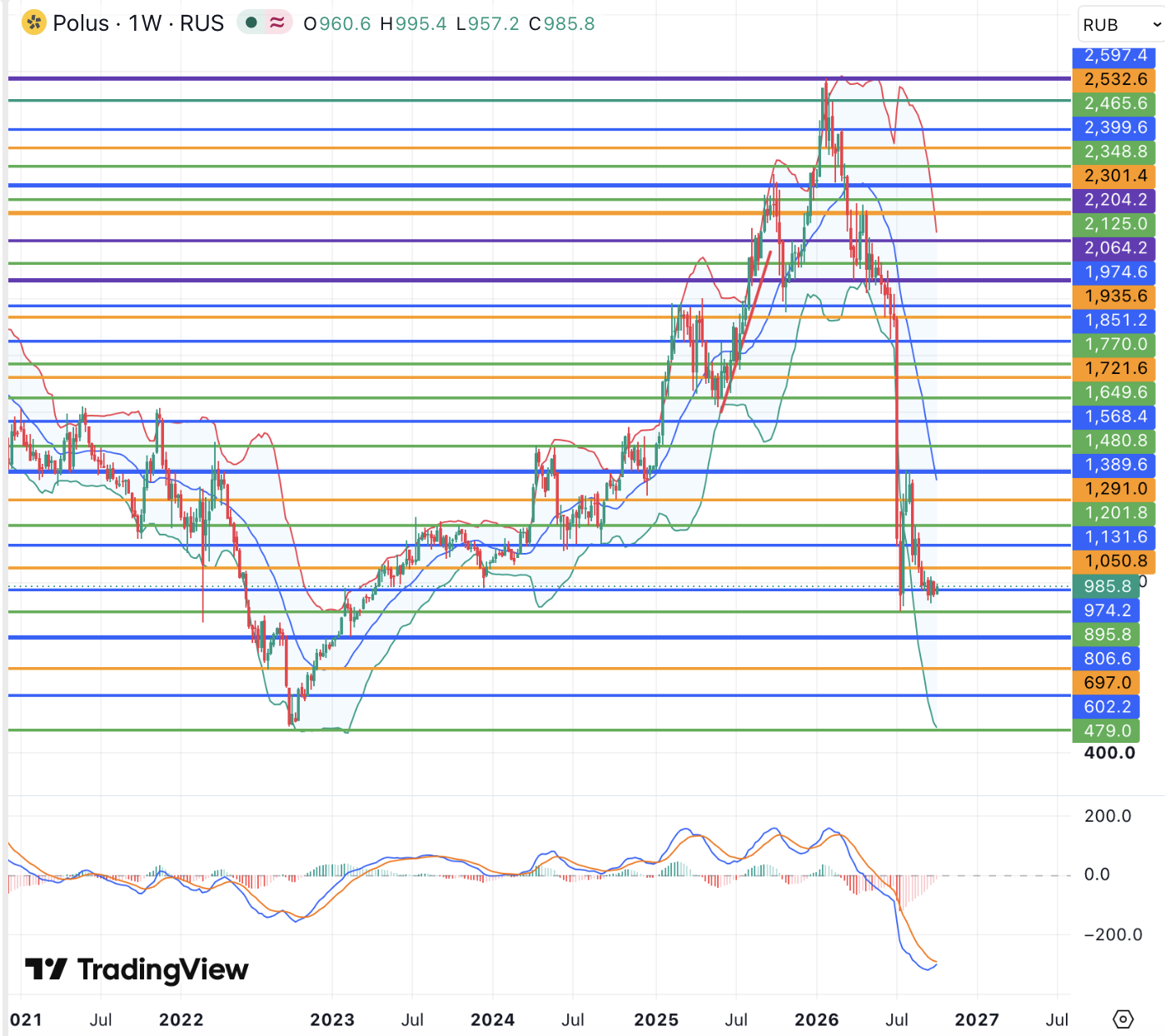The image size is (1165, 1036).
Task: Select the 697.0 orange price label
Action: [1107, 683]
